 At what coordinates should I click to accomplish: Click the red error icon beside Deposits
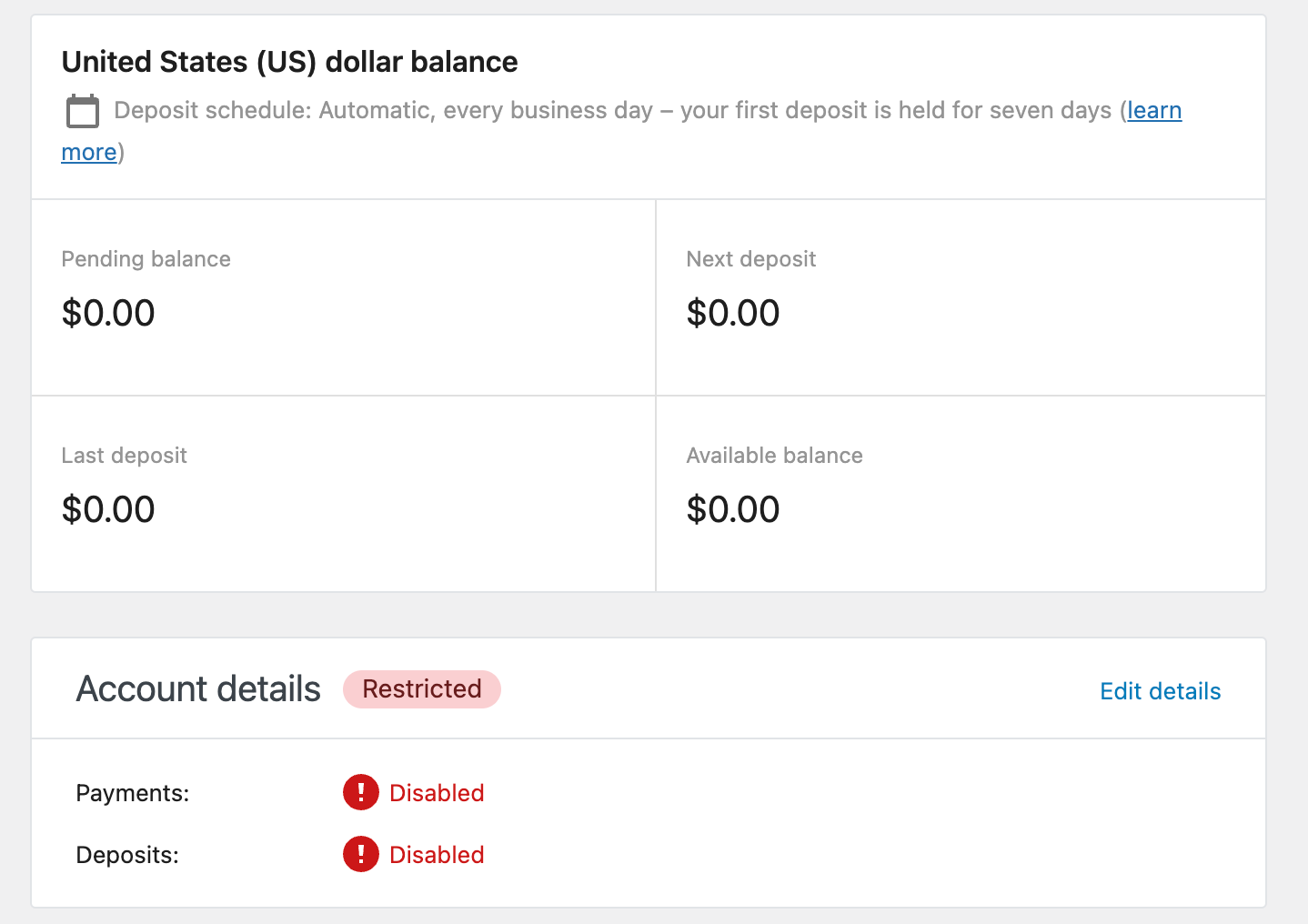(360, 854)
